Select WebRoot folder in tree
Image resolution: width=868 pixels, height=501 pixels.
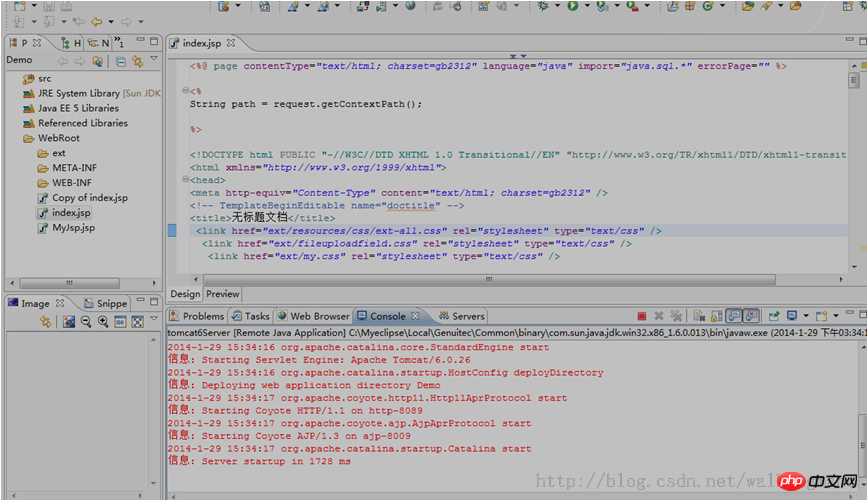51,138
